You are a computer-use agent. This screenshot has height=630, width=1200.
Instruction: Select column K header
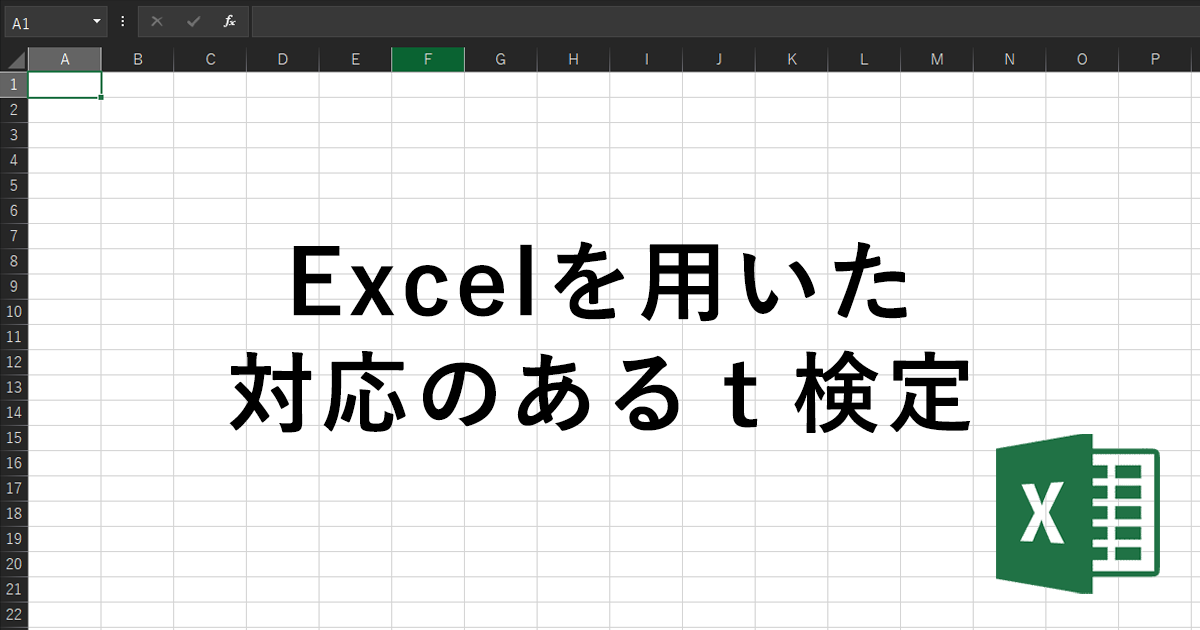pos(792,59)
